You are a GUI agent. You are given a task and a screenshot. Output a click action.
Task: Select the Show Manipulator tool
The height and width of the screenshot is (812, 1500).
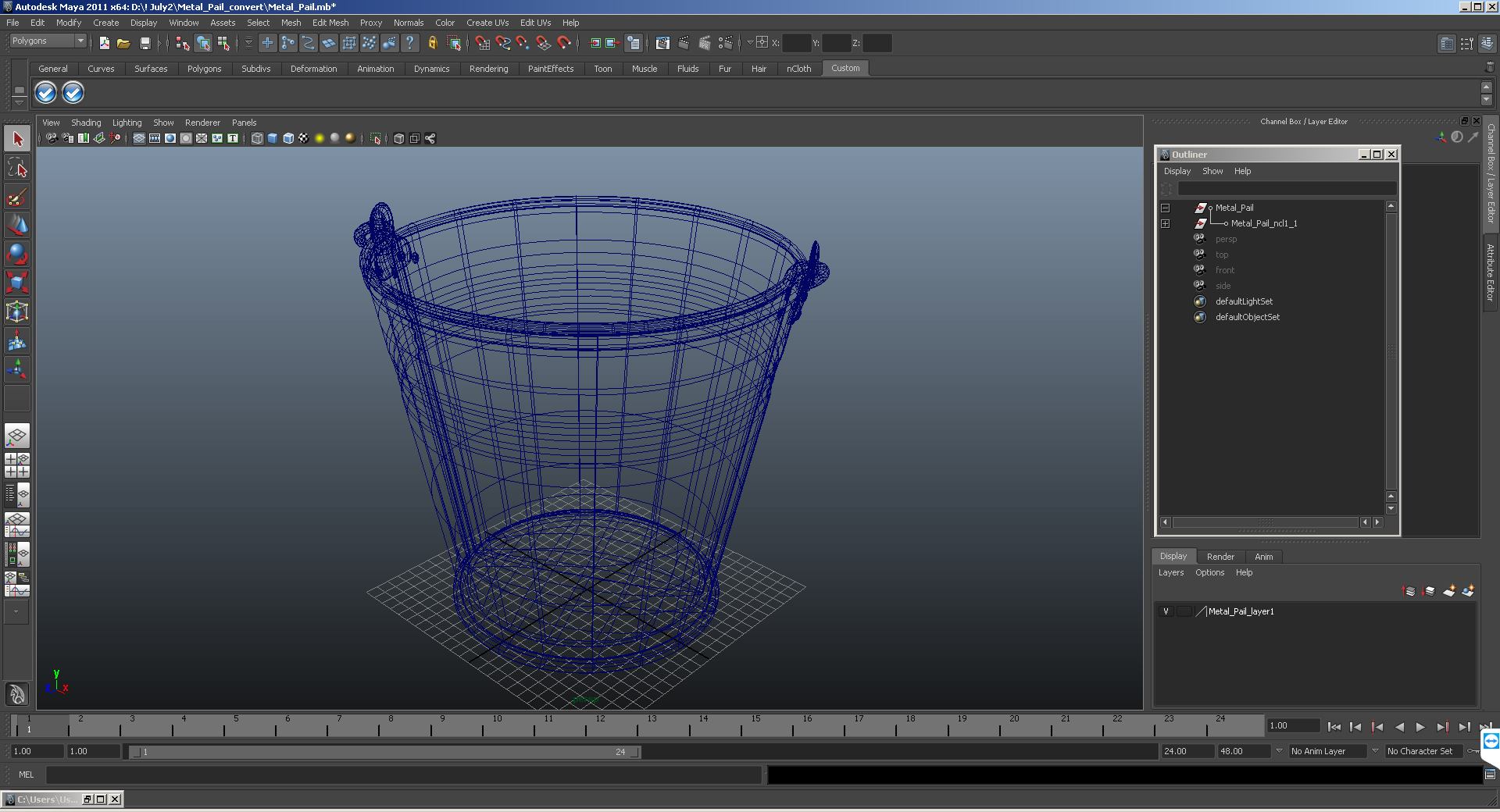point(17,369)
